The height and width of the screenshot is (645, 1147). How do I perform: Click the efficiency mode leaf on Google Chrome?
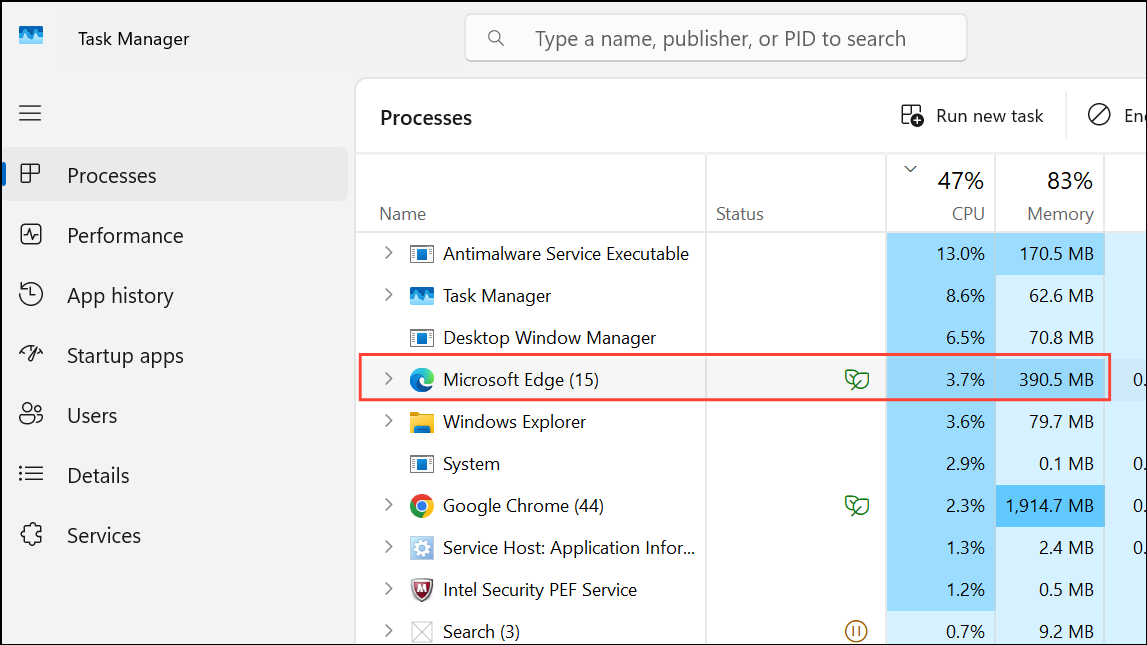[x=857, y=505]
